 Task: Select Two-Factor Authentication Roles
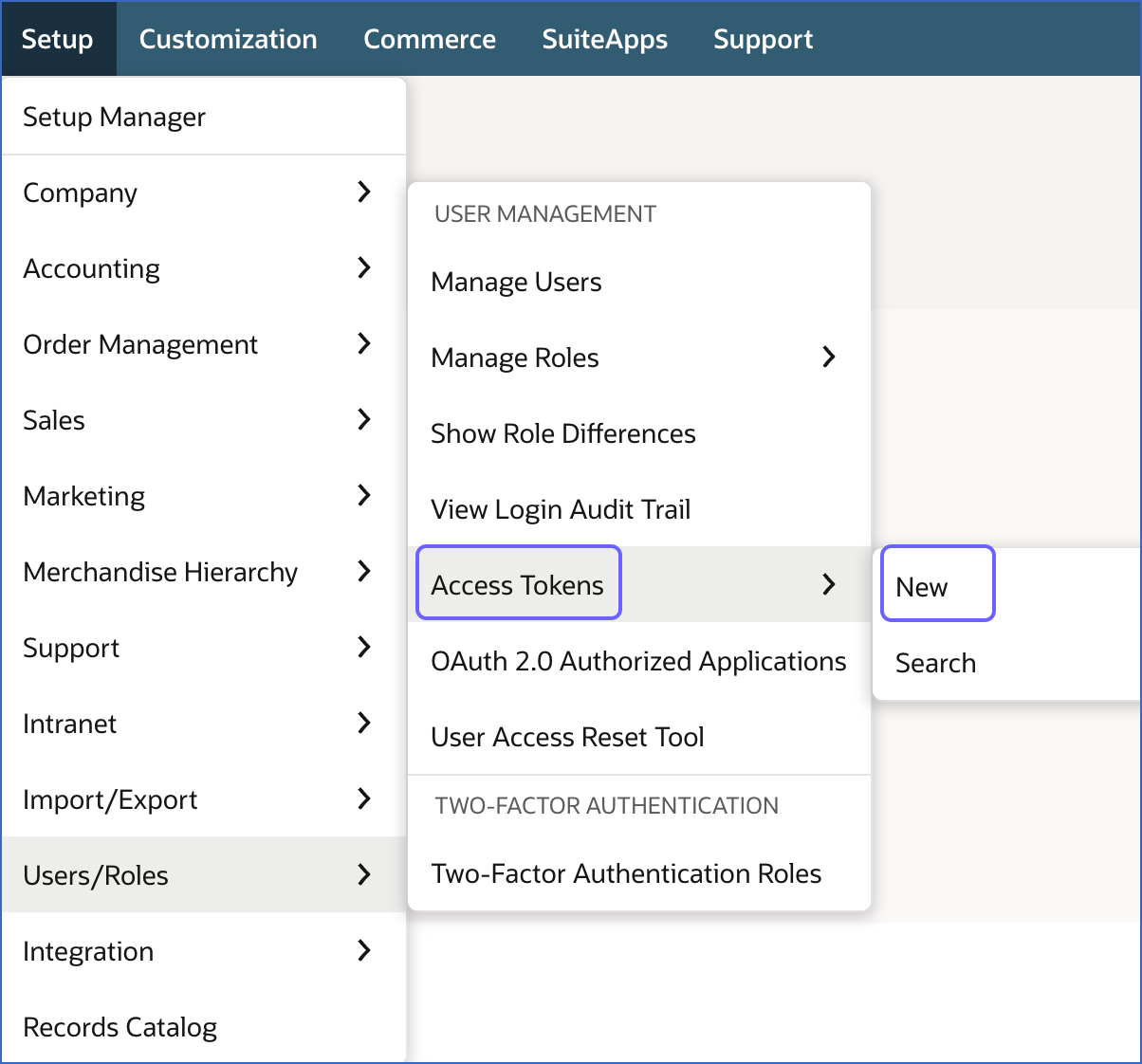click(x=626, y=873)
